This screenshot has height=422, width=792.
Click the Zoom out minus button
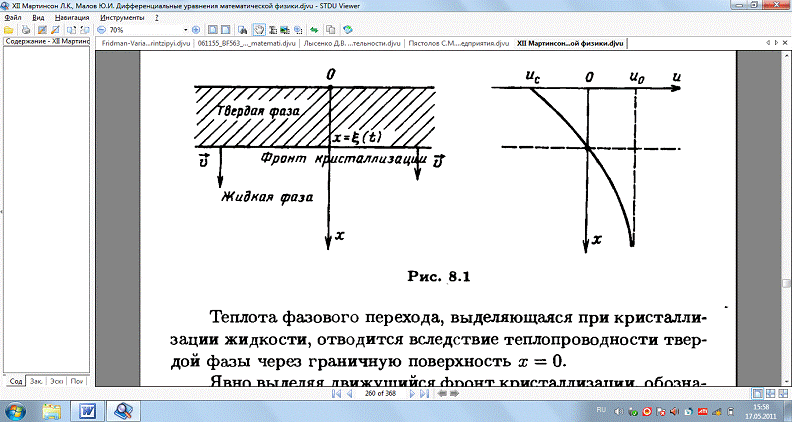pos(101,30)
